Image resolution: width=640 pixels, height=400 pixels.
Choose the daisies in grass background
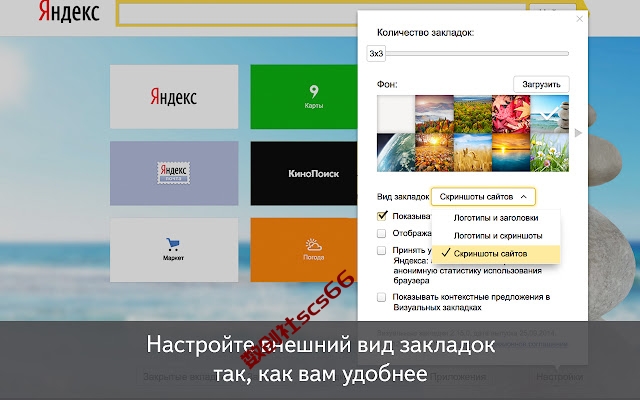(549, 152)
